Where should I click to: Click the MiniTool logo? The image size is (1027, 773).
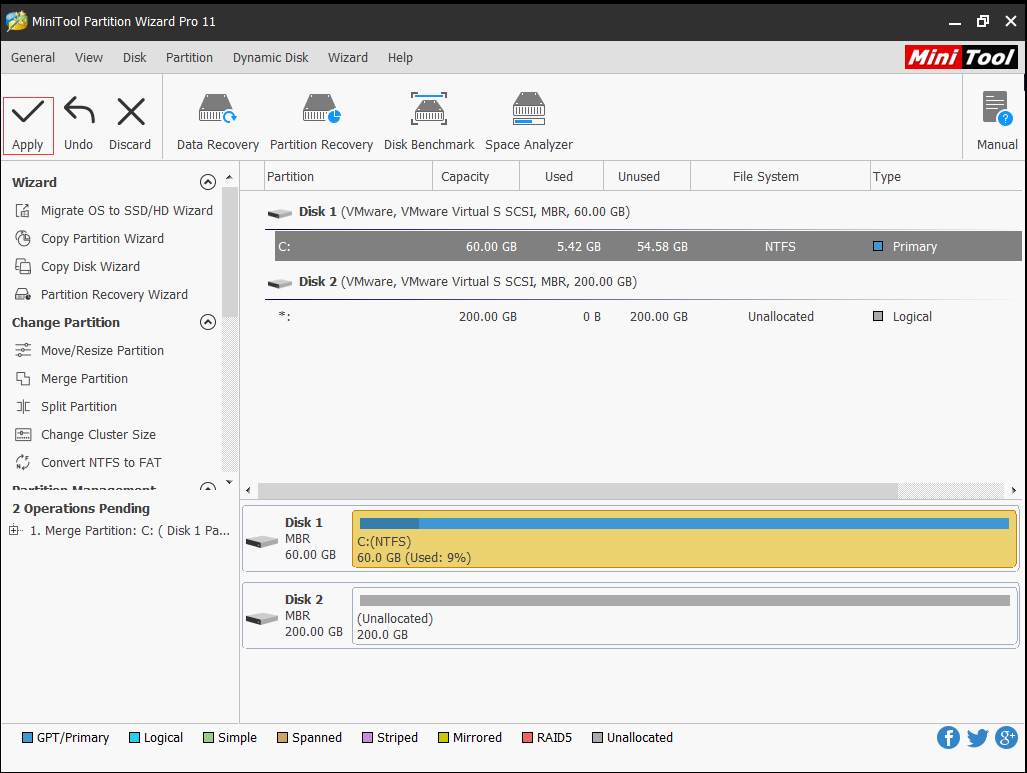(x=960, y=57)
